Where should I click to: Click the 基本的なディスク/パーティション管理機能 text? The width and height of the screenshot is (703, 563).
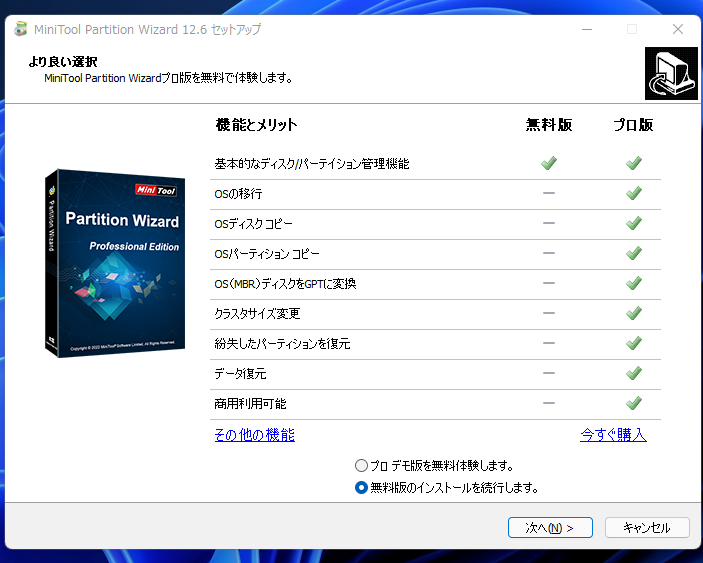click(x=312, y=164)
